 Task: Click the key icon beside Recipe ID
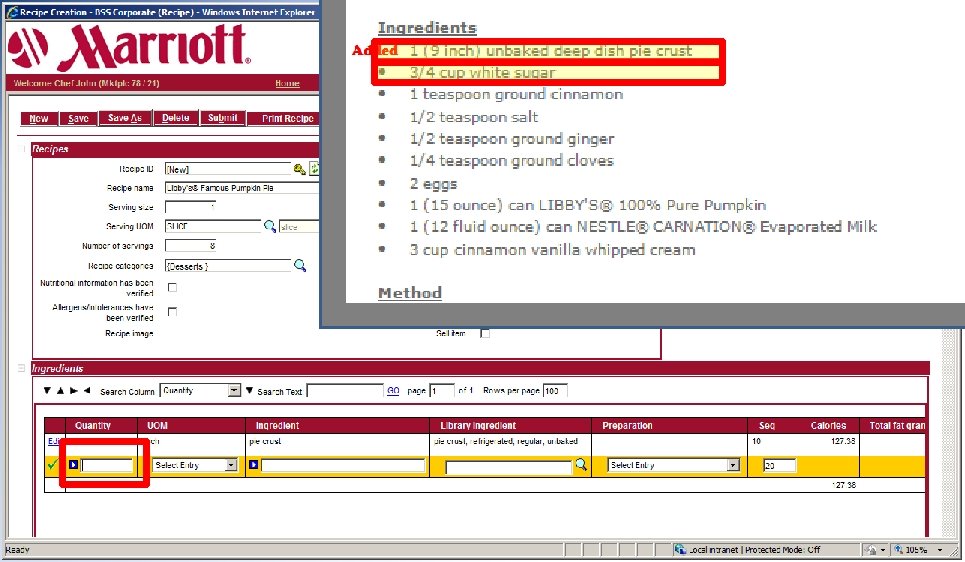coord(300,169)
